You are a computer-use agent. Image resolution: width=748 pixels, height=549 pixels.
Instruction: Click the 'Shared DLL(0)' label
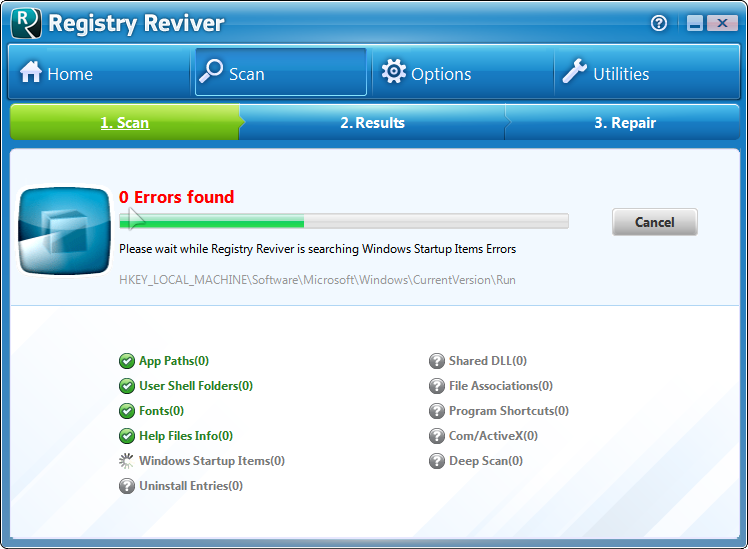[x=488, y=361]
